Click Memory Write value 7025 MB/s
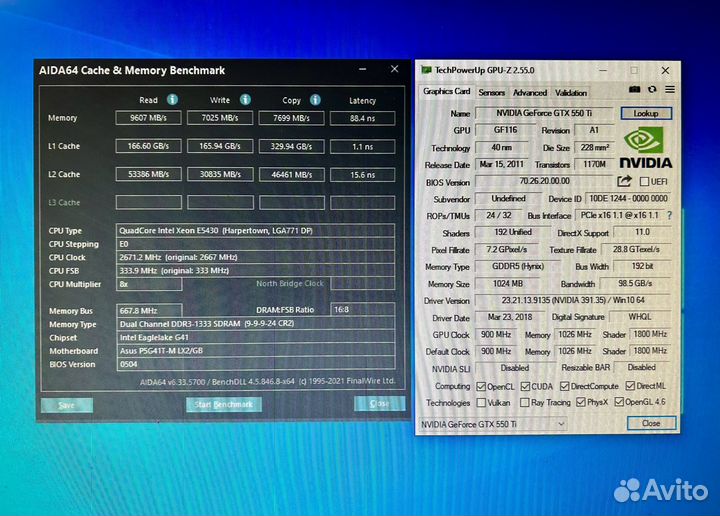The height and width of the screenshot is (516, 720). (220, 118)
